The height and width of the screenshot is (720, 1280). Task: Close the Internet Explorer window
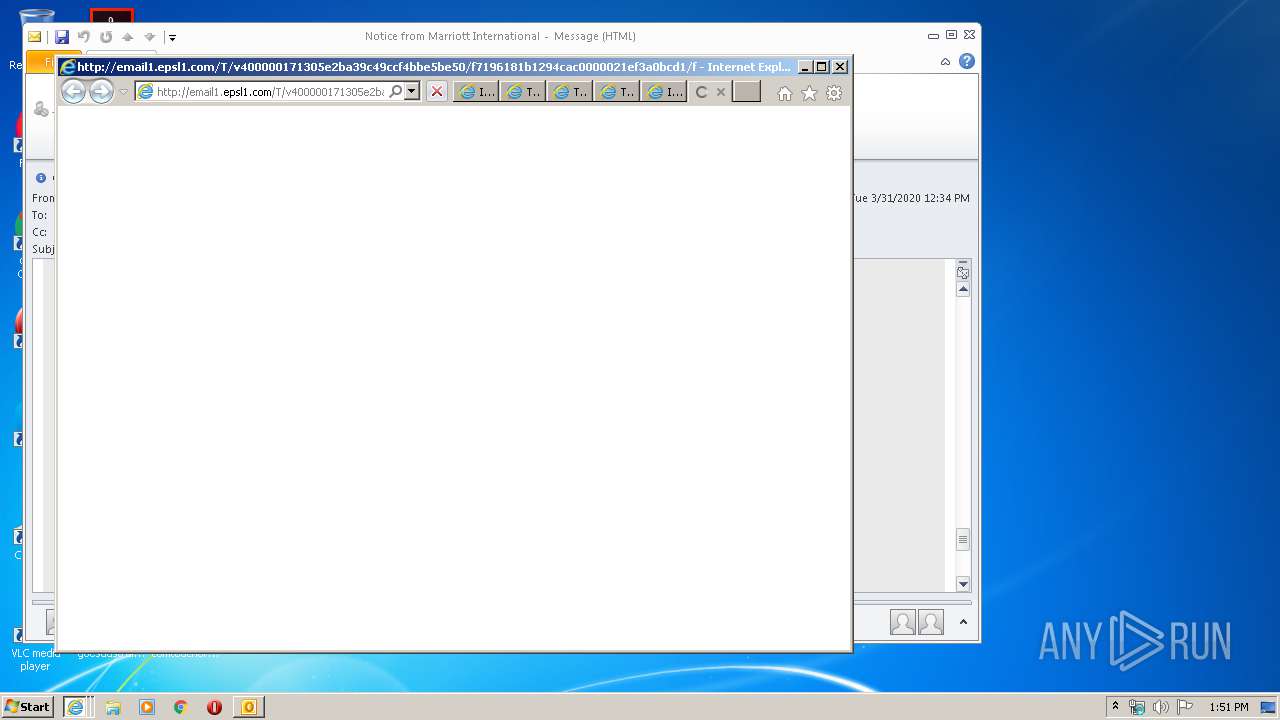(x=840, y=67)
